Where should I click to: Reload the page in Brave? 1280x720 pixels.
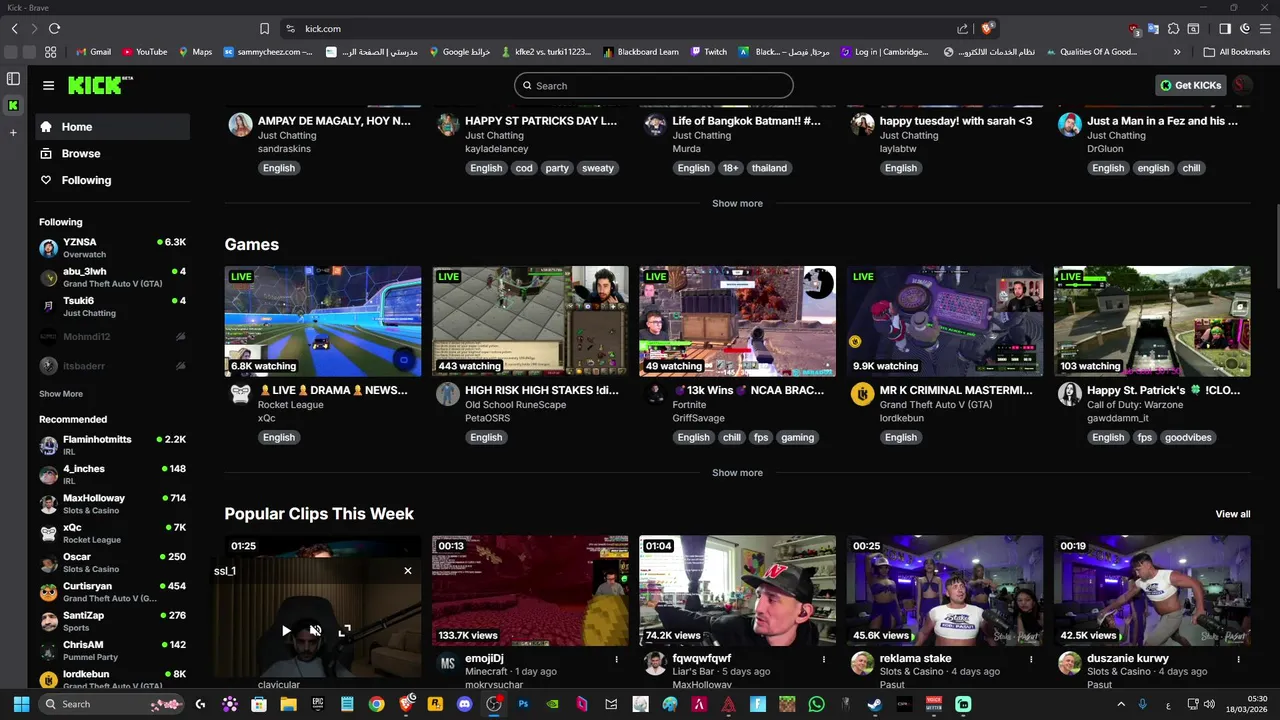[x=54, y=29]
